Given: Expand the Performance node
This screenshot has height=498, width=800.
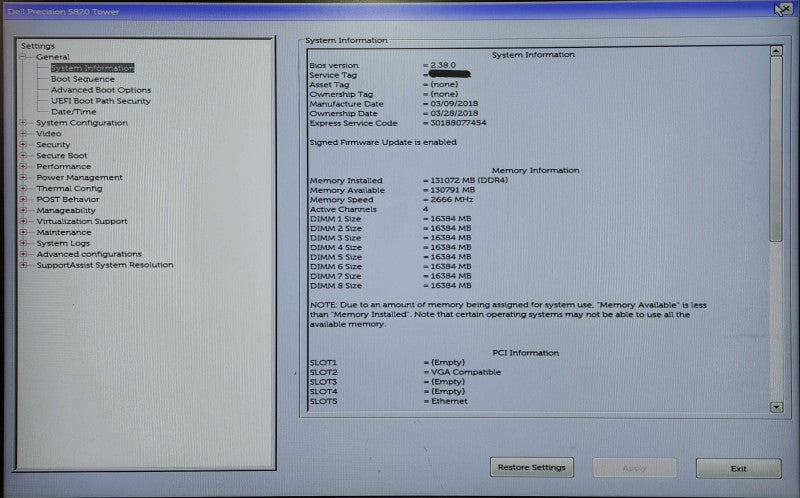Looking at the screenshot, I should 22,166.
